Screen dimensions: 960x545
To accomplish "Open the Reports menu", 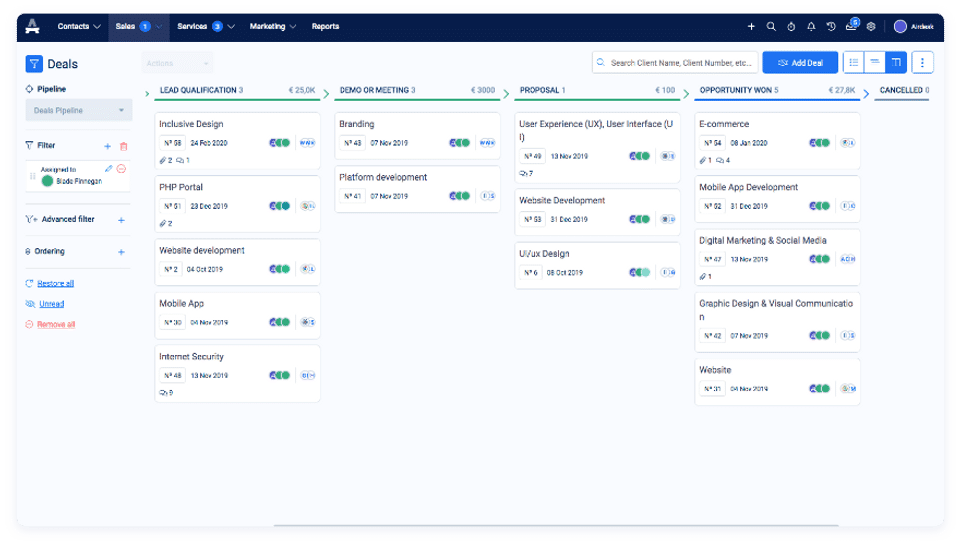I will click(x=325, y=26).
